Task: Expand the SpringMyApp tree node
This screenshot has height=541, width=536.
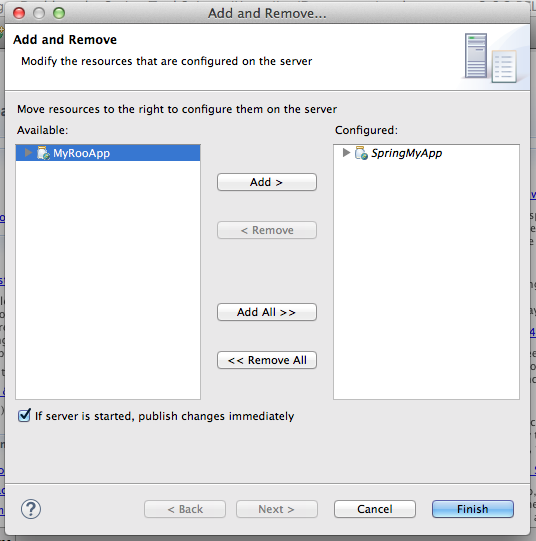Action: pos(346,153)
